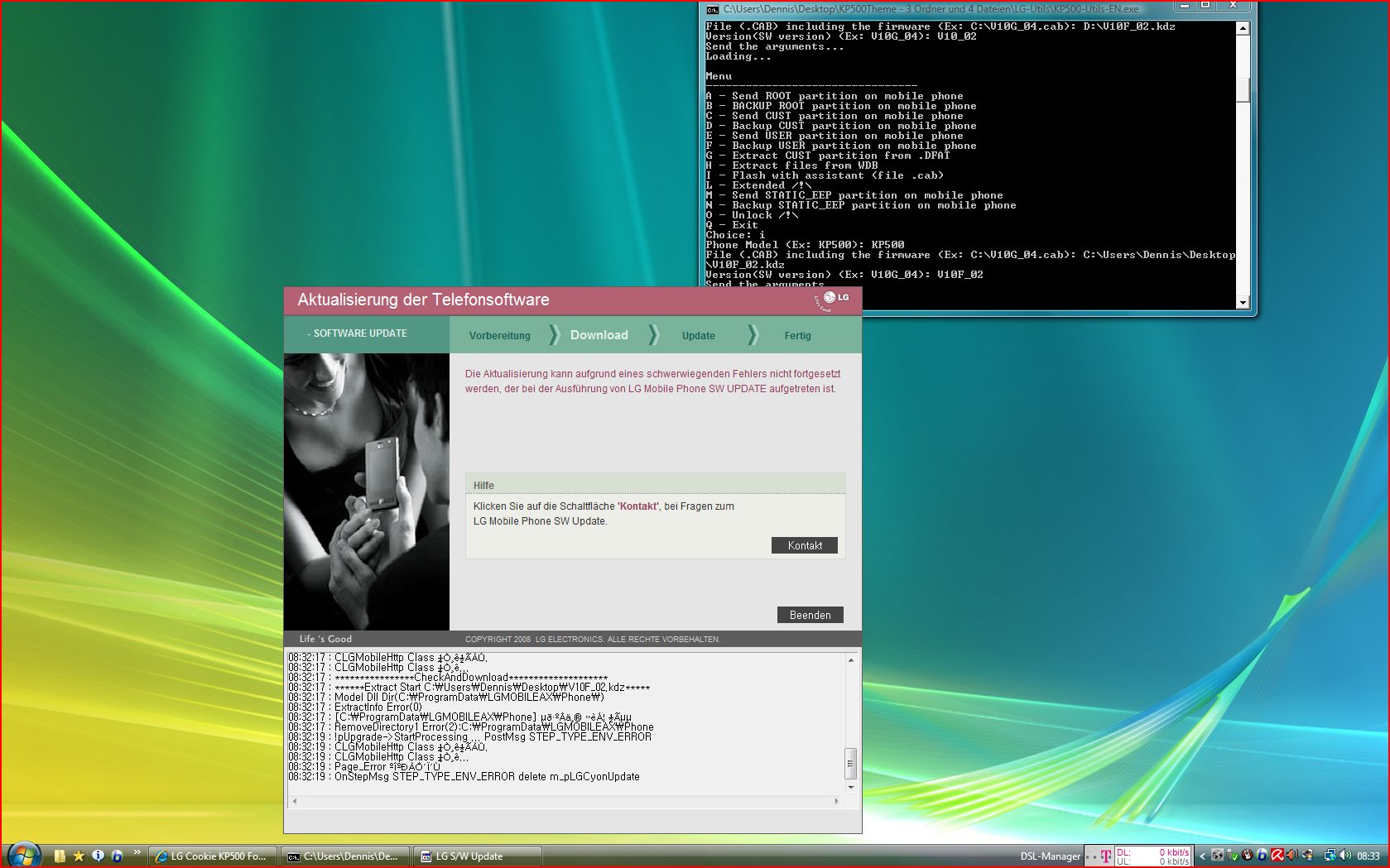Screen dimensions: 1390x868
Task: Select the Fertig step
Action: (x=798, y=336)
